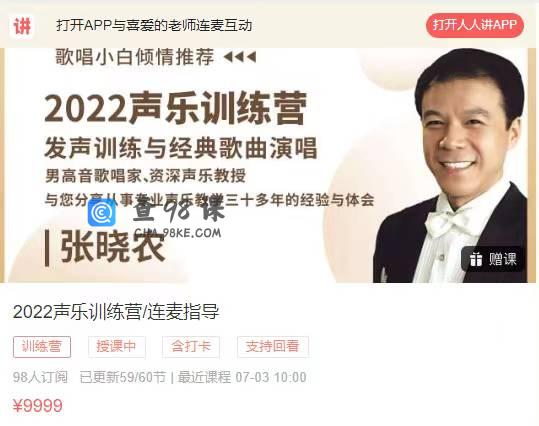Click the price ¥9999
Screen dimensions: 539x426
38,406
